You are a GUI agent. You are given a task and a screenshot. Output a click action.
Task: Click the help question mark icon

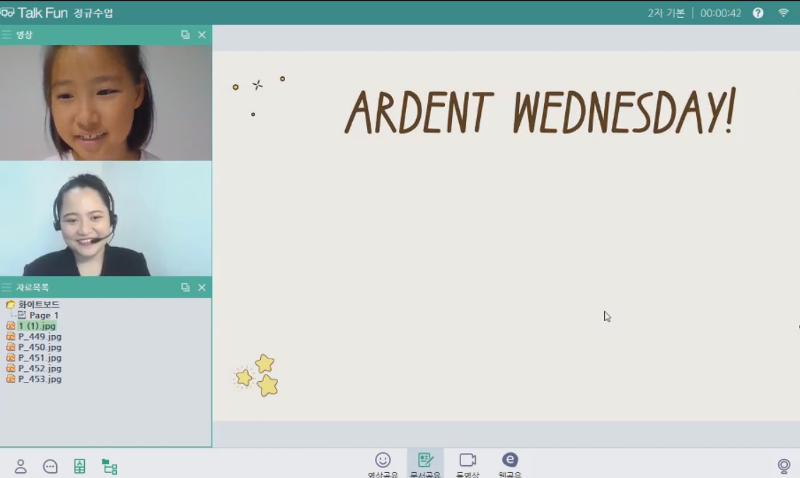(758, 13)
